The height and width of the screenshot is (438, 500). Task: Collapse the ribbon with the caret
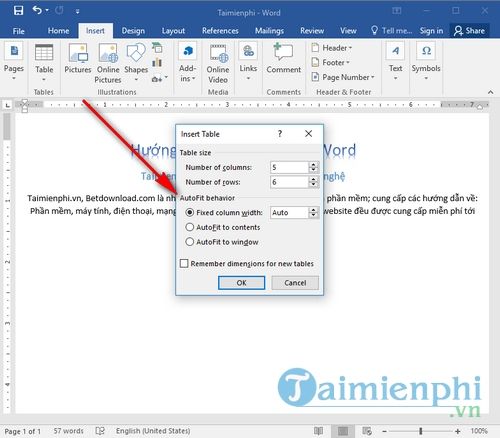pyautogui.click(x=490, y=92)
